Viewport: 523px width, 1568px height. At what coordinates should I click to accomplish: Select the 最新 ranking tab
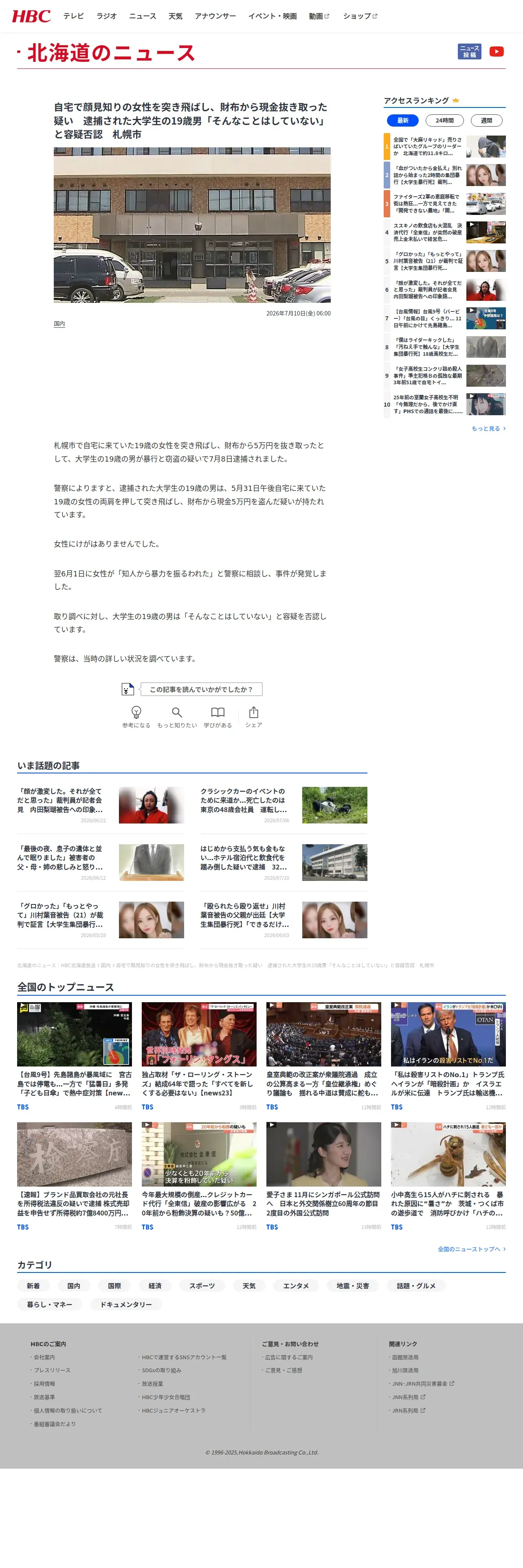click(403, 120)
